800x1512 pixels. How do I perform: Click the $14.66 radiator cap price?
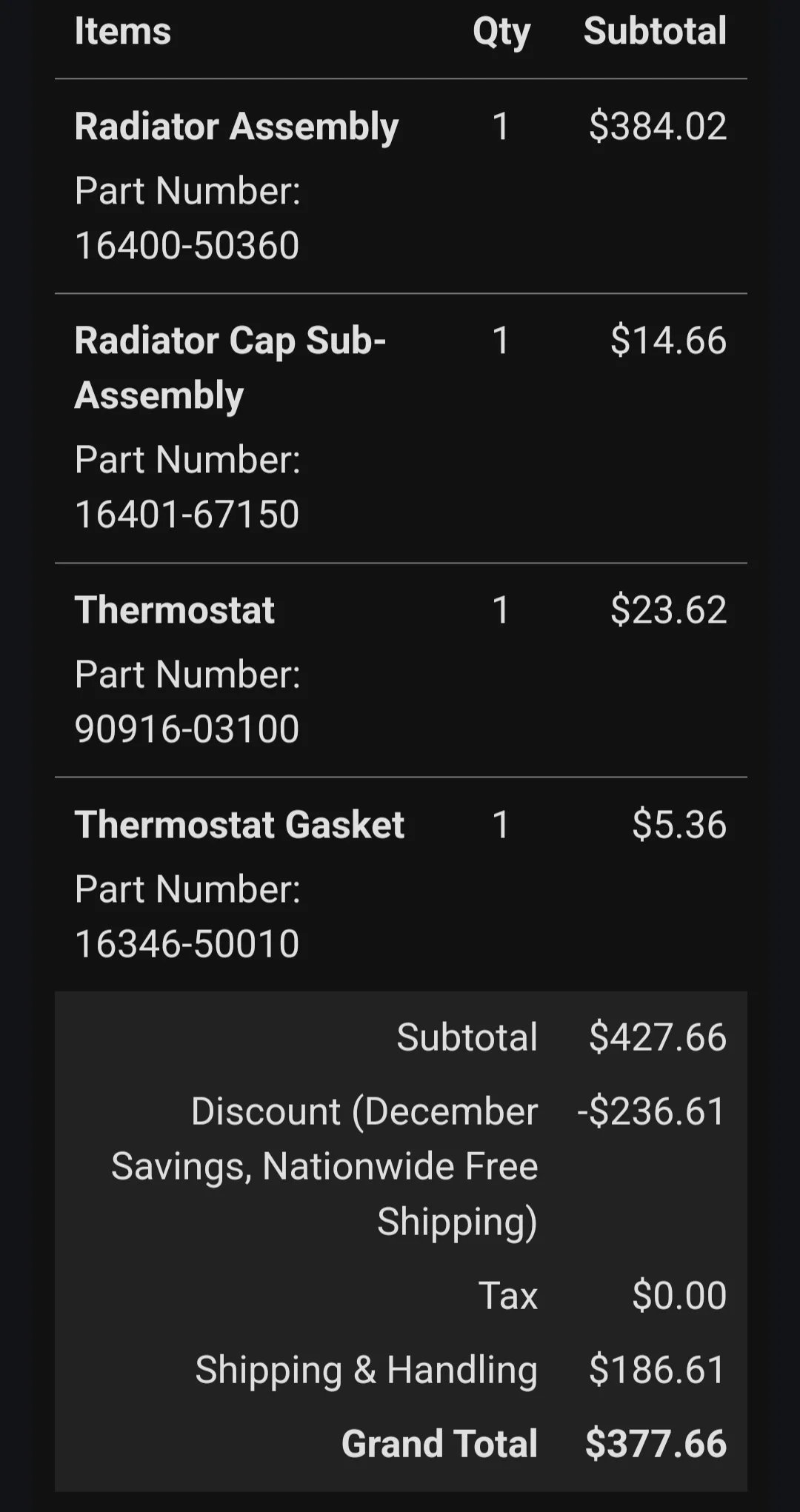[668, 341]
